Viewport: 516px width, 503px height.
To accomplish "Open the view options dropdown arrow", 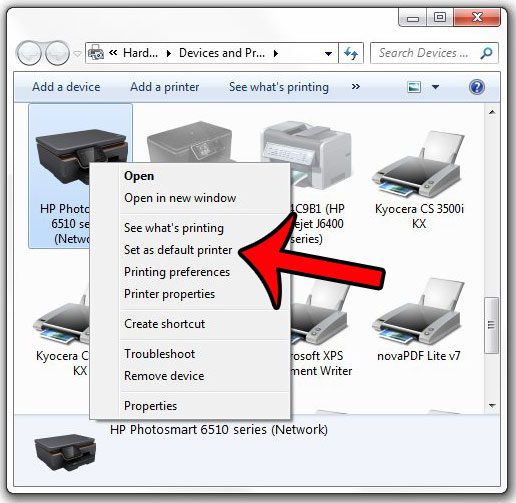I will tap(435, 87).
